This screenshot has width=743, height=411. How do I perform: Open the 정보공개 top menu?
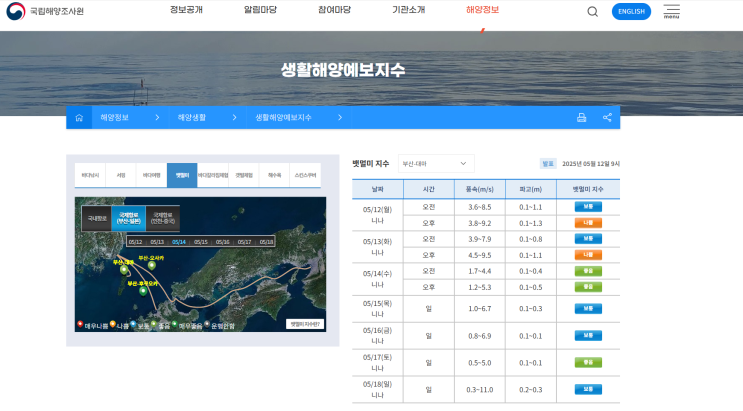click(x=187, y=10)
